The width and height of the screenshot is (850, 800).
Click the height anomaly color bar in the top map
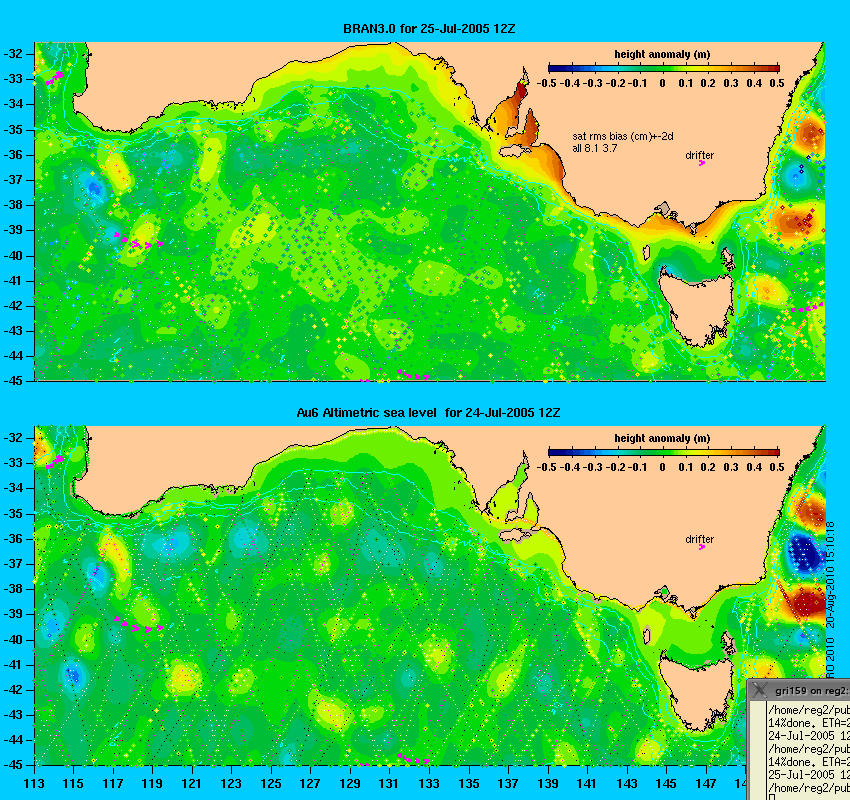[x=664, y=68]
